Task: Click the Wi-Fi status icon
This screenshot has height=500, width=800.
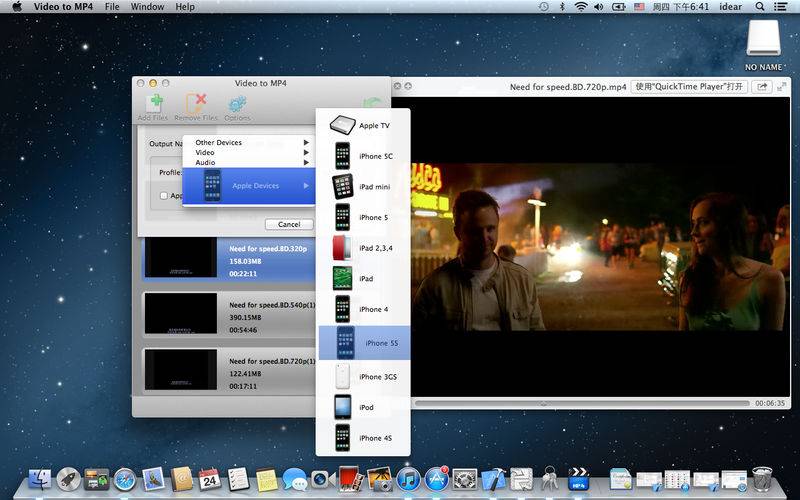Action: [x=581, y=7]
